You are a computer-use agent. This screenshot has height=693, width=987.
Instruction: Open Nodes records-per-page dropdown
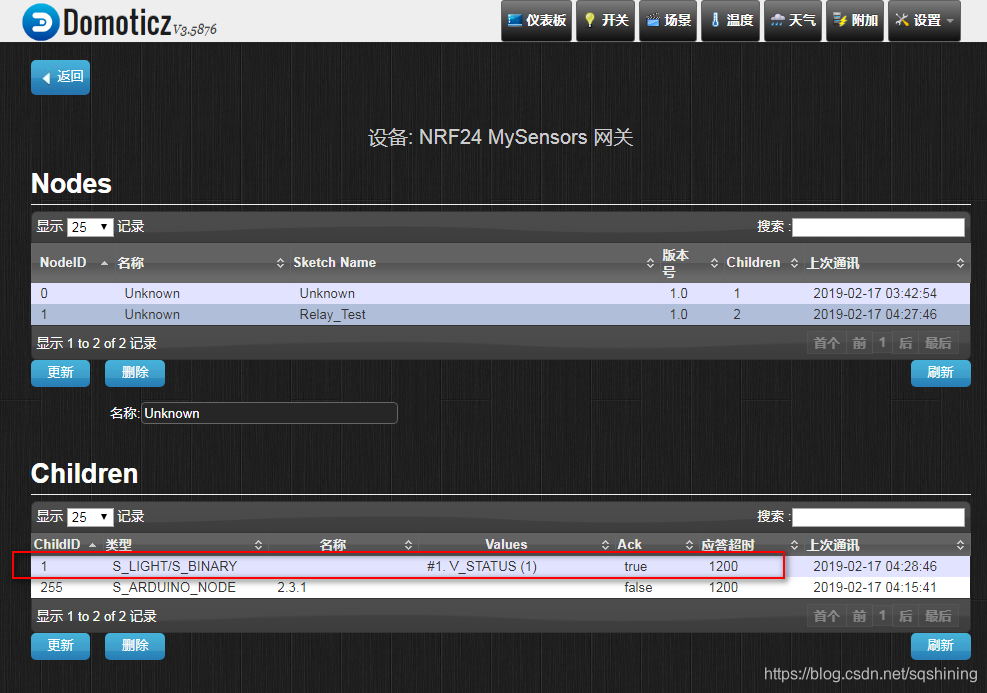click(90, 227)
